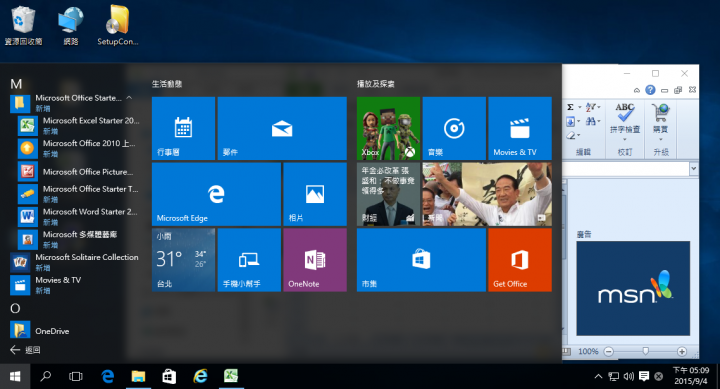This screenshot has width=720, height=389.
Task: Click the Find & Select binoculars icon
Action: point(591,121)
